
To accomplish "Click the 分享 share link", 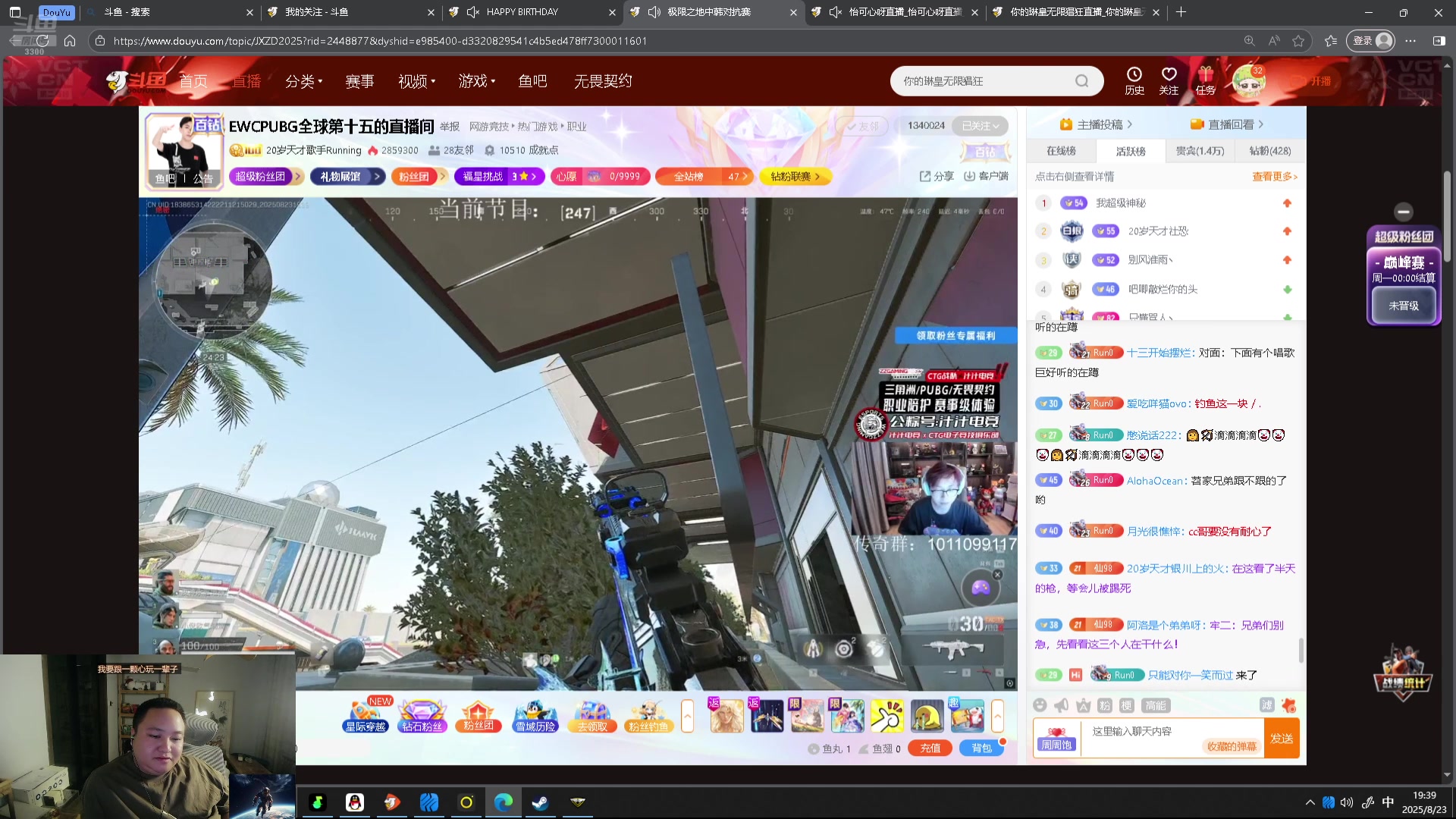I will pos(937,176).
